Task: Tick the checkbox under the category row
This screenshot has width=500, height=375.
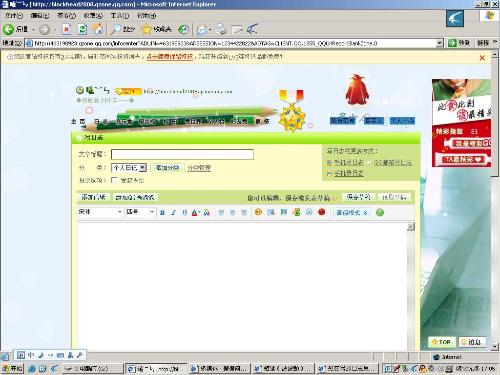Action: (x=114, y=180)
